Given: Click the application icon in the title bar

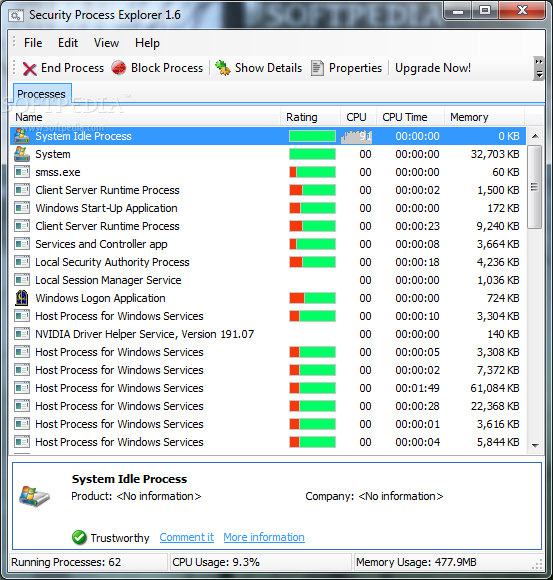Looking at the screenshot, I should (16, 16).
